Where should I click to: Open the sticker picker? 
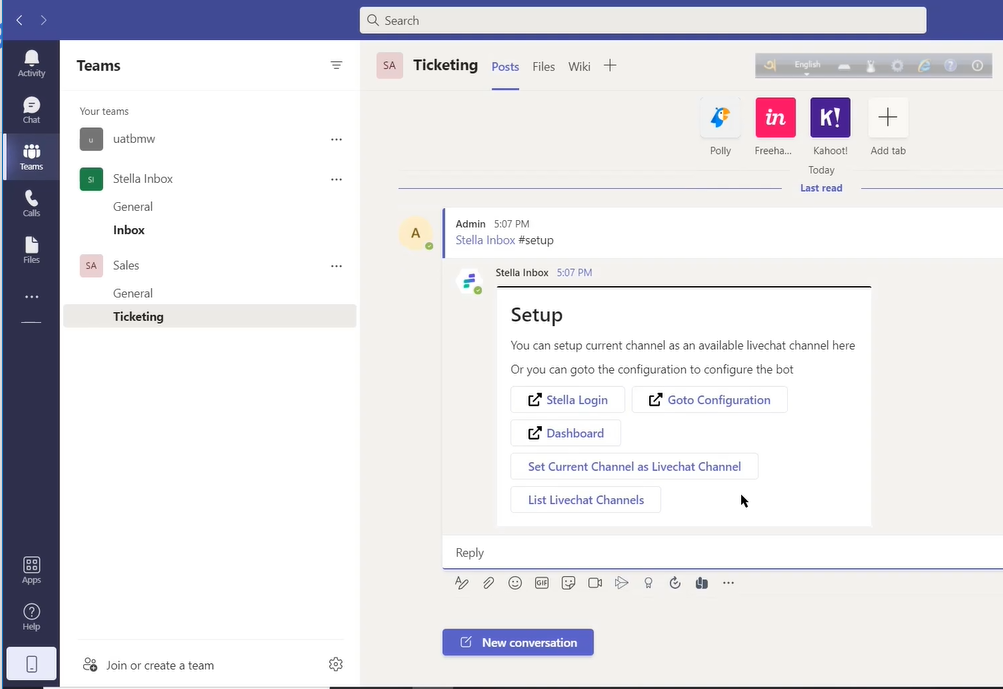pyautogui.click(x=568, y=583)
